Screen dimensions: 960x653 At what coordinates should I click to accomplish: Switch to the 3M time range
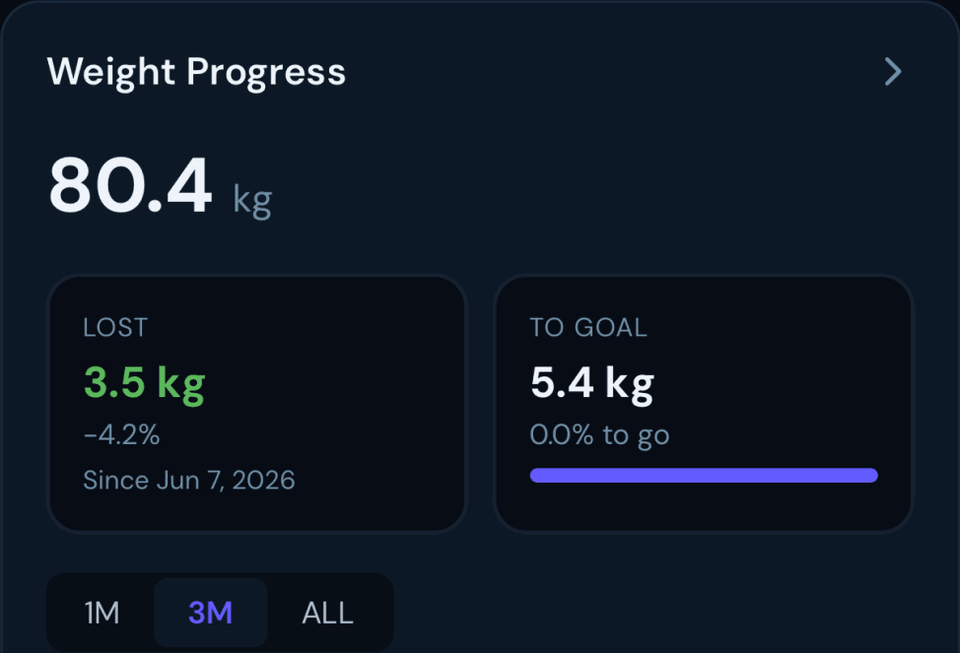[x=211, y=613]
